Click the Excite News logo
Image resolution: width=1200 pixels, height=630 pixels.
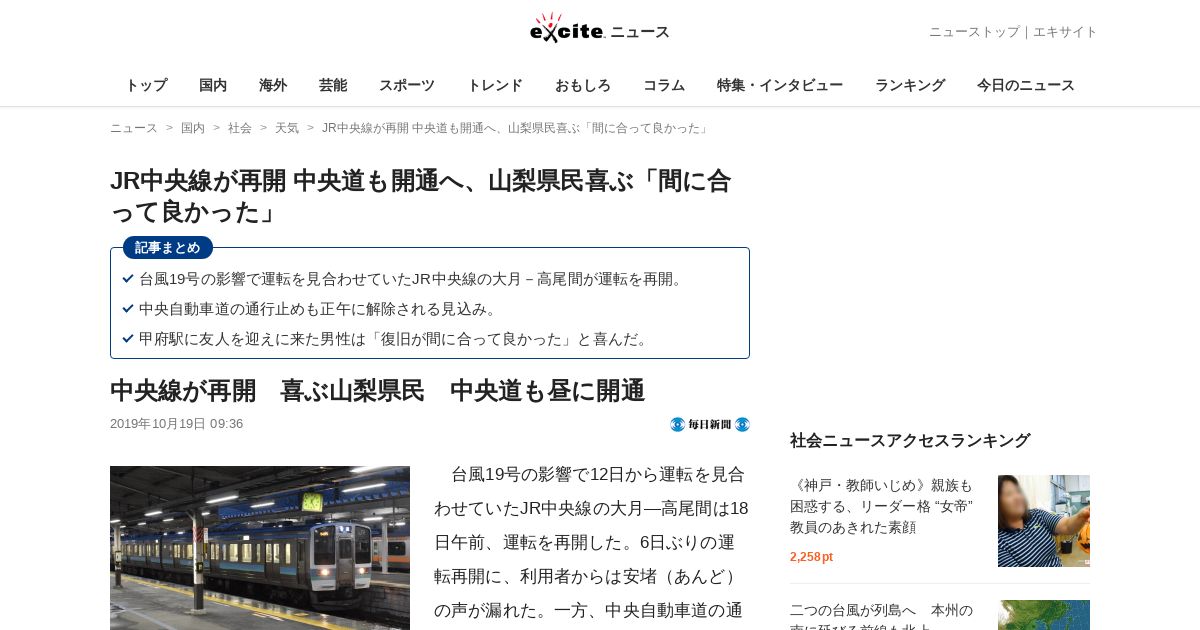[x=600, y=29]
